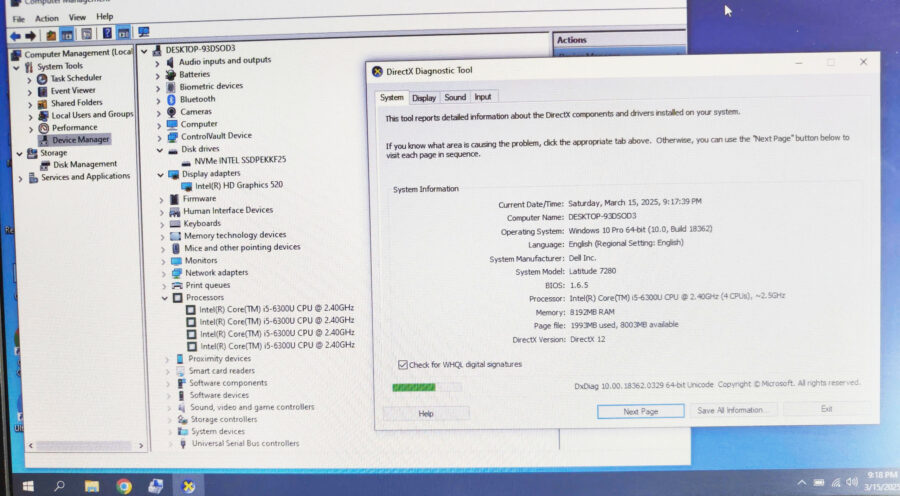Screen dimensions: 900x496
Task: Select the Audio inputs and outputs icon
Action: 170,62
